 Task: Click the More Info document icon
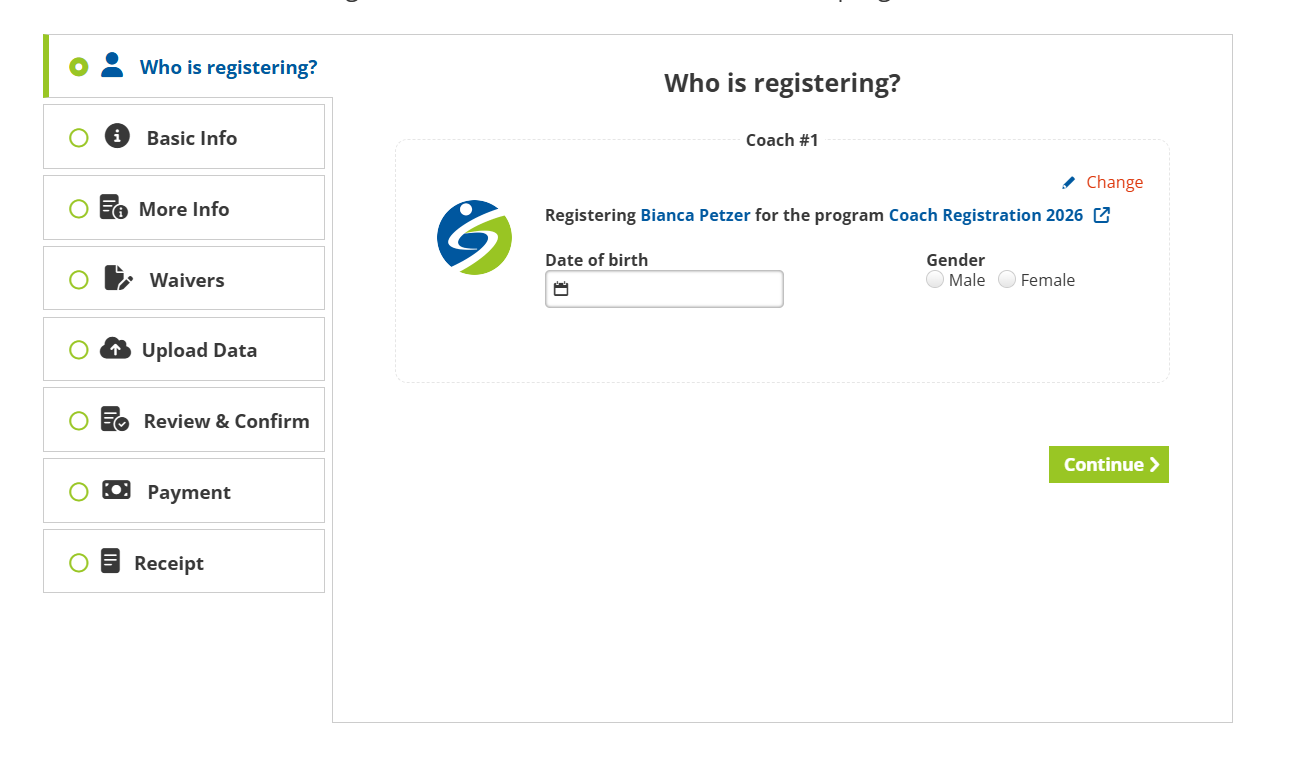click(113, 208)
